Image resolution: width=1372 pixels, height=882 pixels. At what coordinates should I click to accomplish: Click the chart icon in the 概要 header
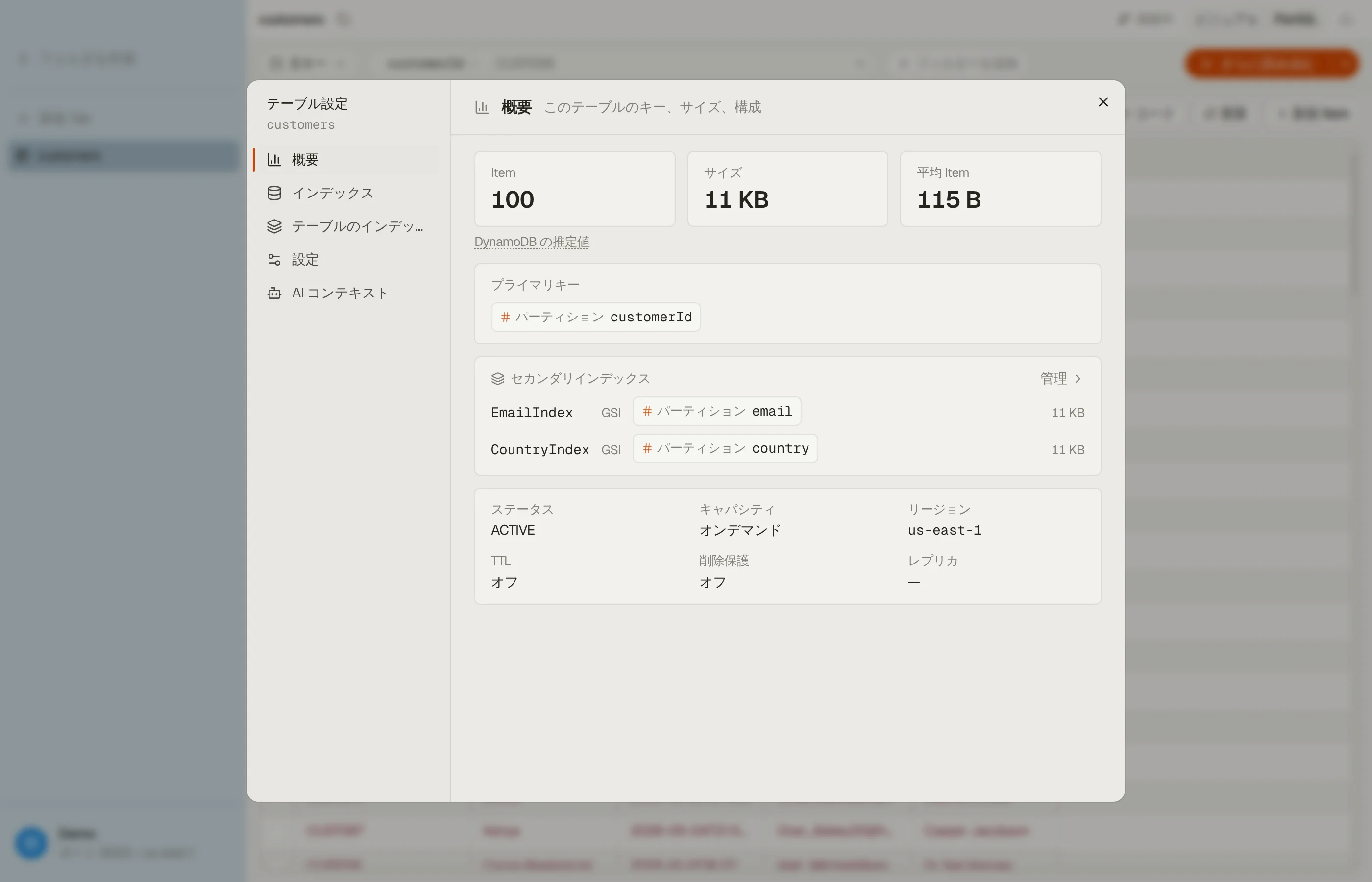click(482, 107)
